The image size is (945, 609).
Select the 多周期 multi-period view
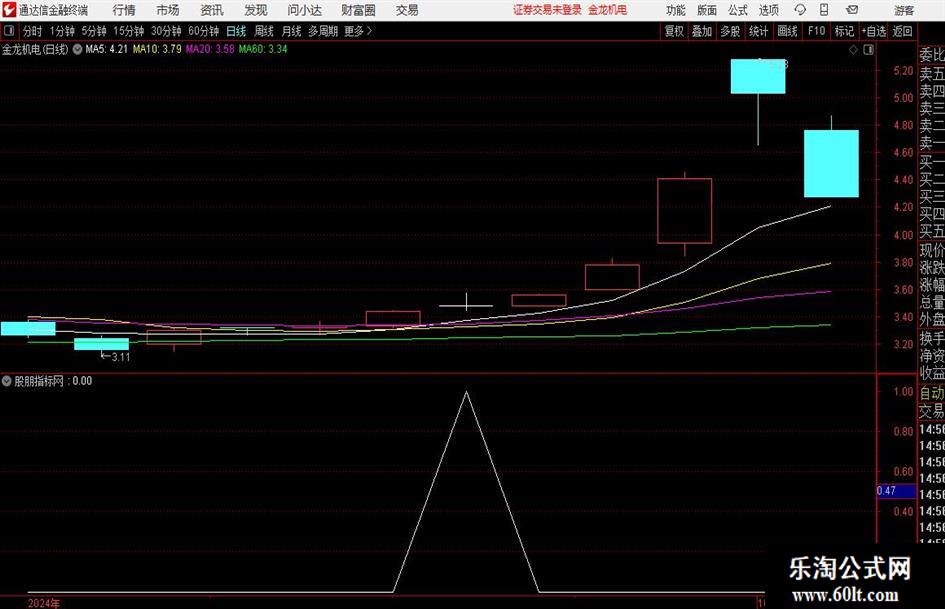[323, 31]
